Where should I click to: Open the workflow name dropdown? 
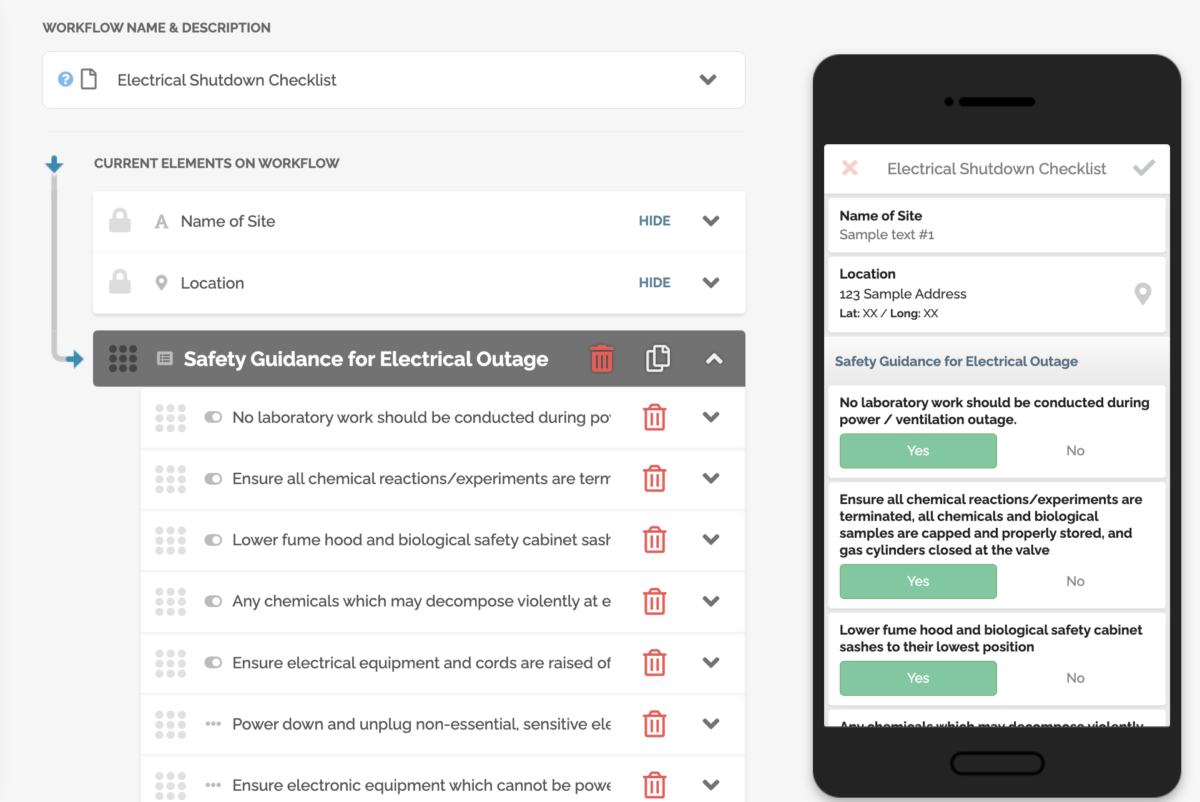click(708, 79)
